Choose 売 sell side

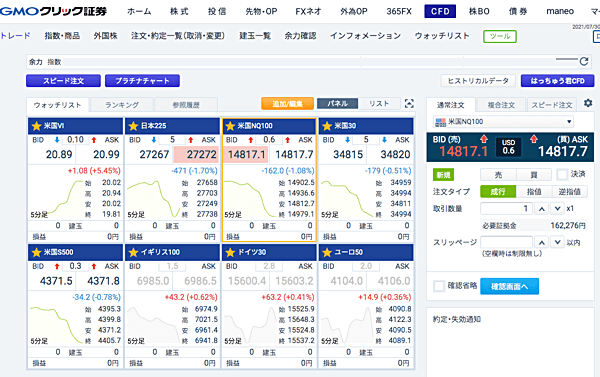tap(498, 175)
